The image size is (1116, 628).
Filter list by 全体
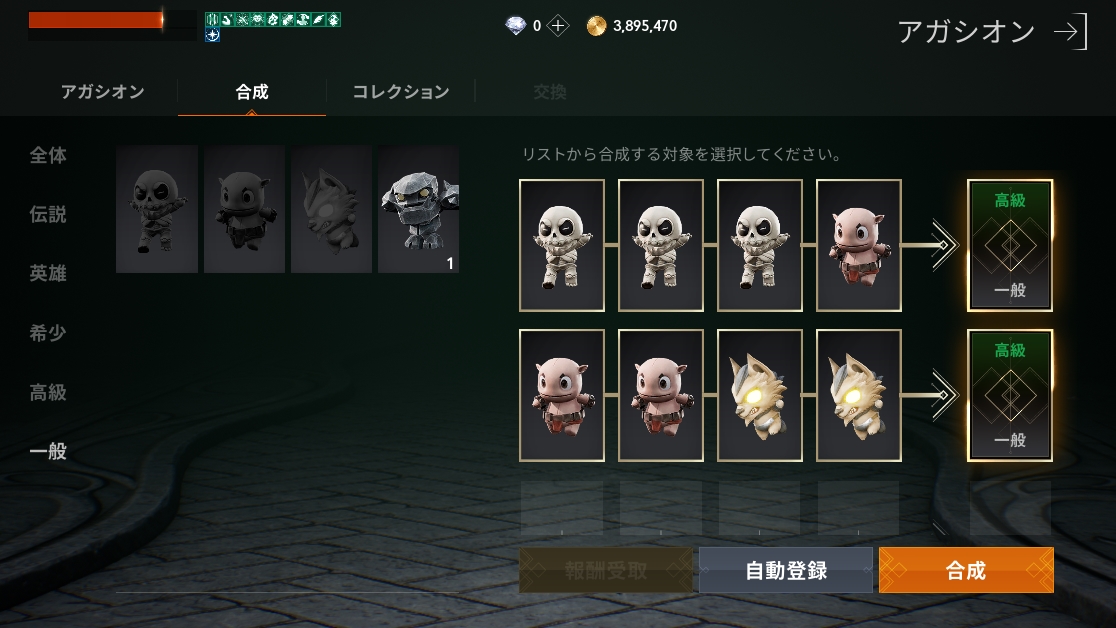point(48,155)
